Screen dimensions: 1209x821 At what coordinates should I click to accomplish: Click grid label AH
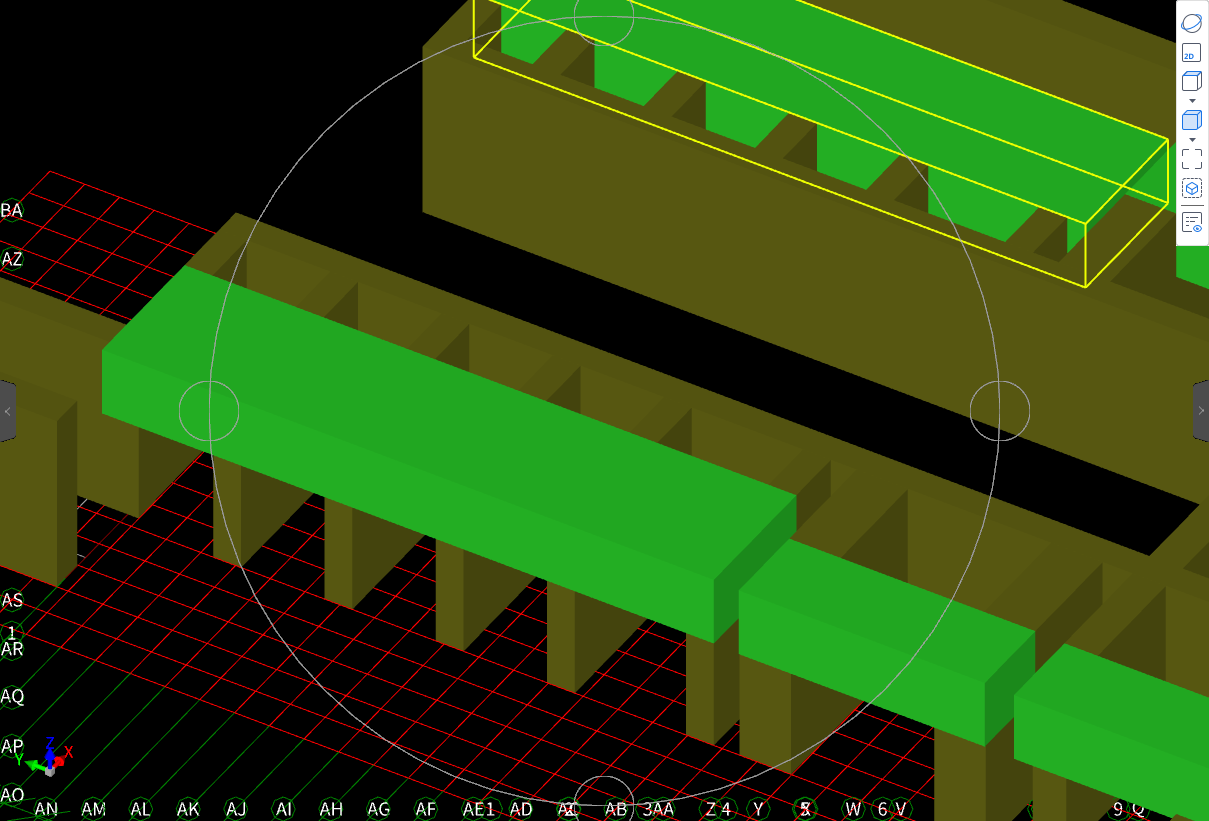pyautogui.click(x=331, y=809)
